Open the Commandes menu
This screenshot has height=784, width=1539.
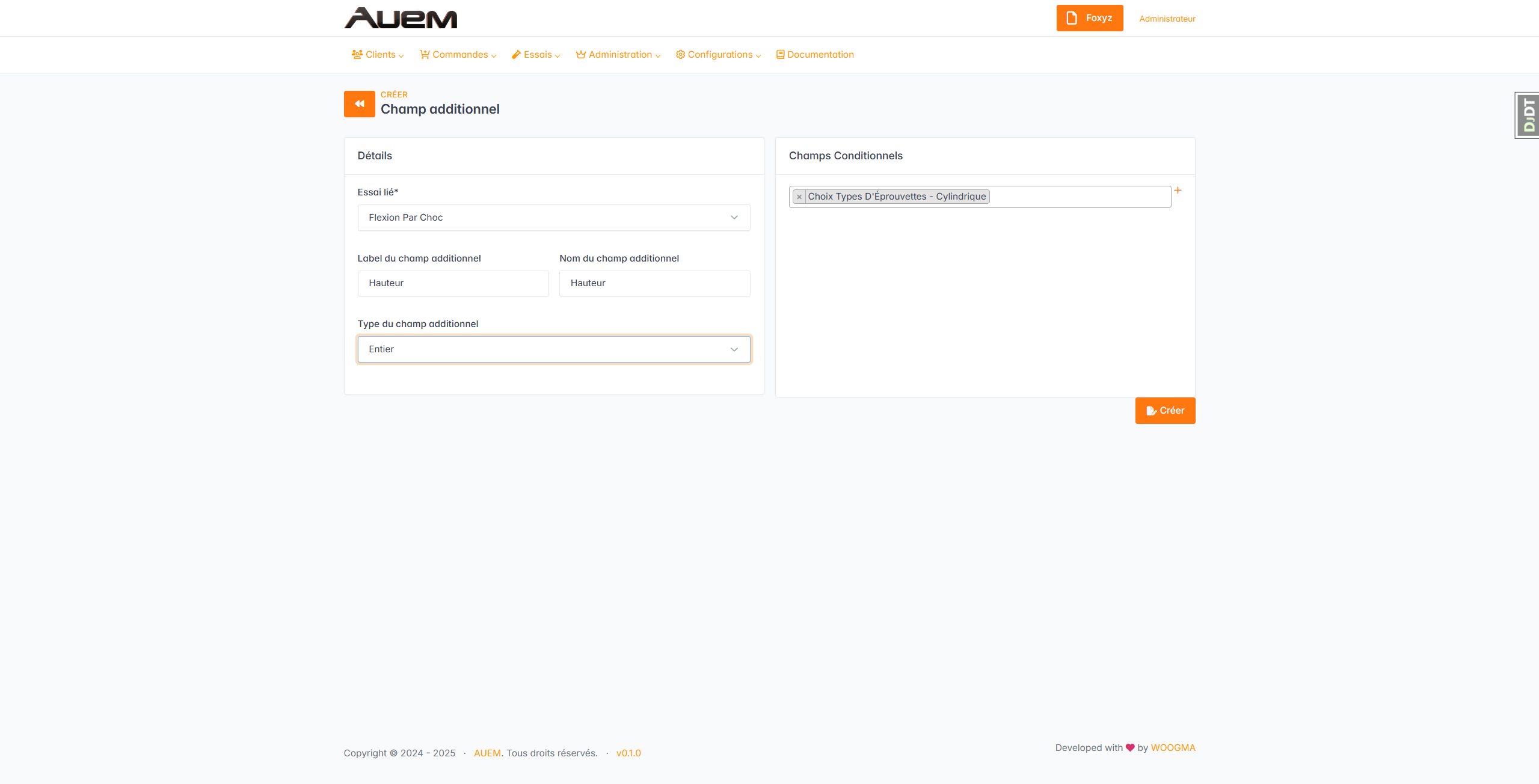click(x=458, y=55)
